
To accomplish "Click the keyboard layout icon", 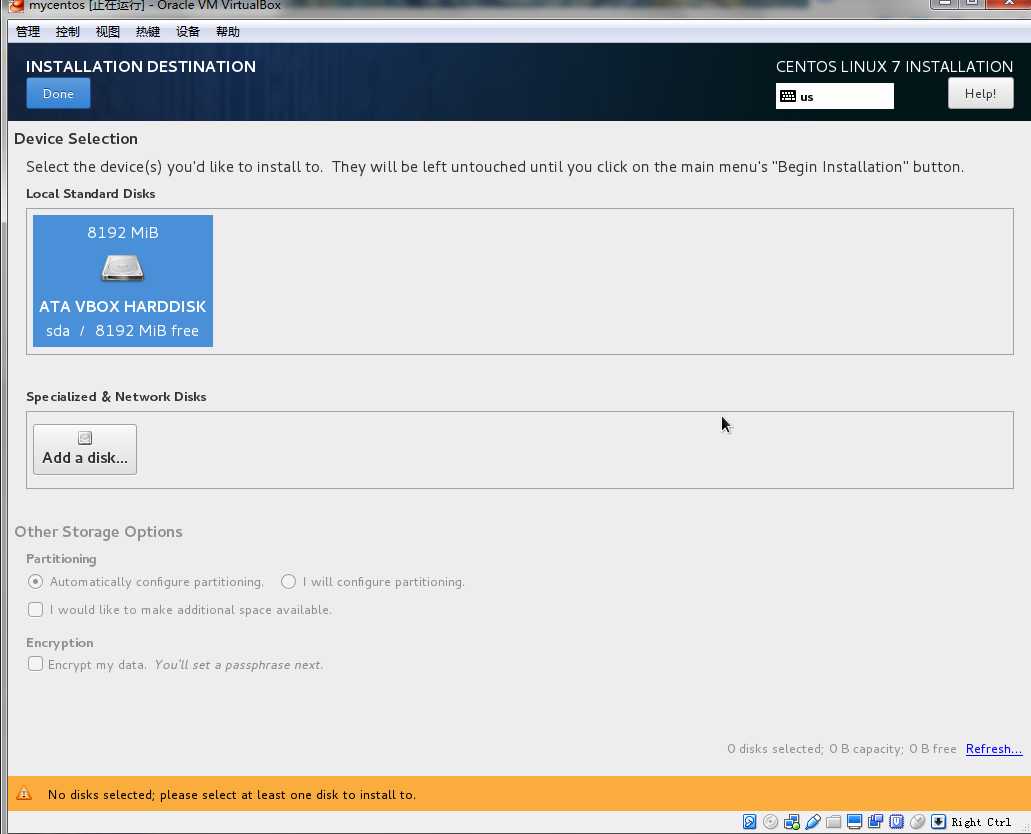I will 788,96.
